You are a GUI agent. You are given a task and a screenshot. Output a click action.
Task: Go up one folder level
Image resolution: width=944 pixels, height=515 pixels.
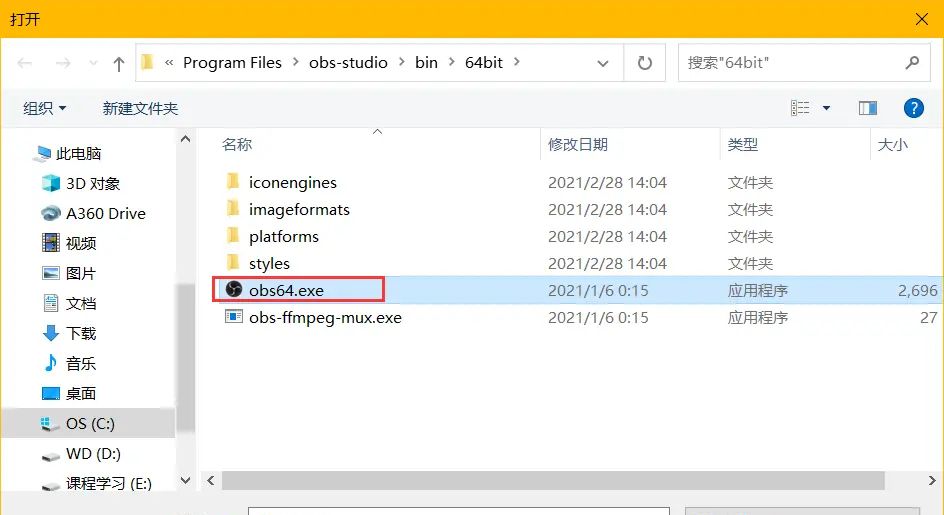(x=119, y=63)
